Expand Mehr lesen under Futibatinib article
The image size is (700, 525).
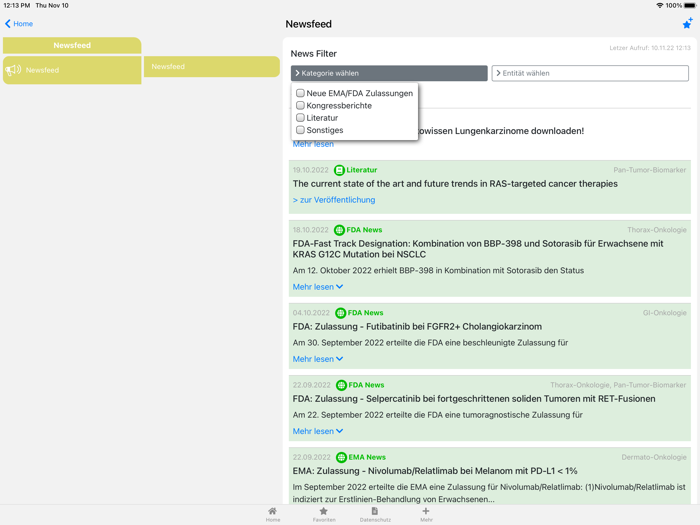click(318, 359)
